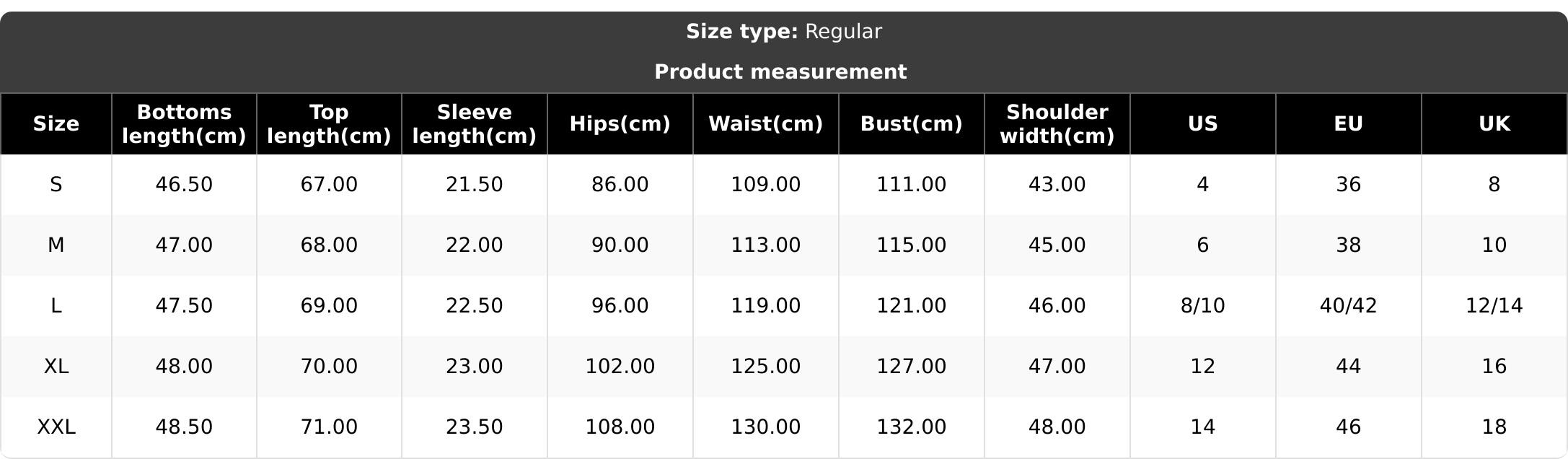Click the XXL size row label
Image resolution: width=1568 pixels, height=459 pixels.
click(x=56, y=427)
